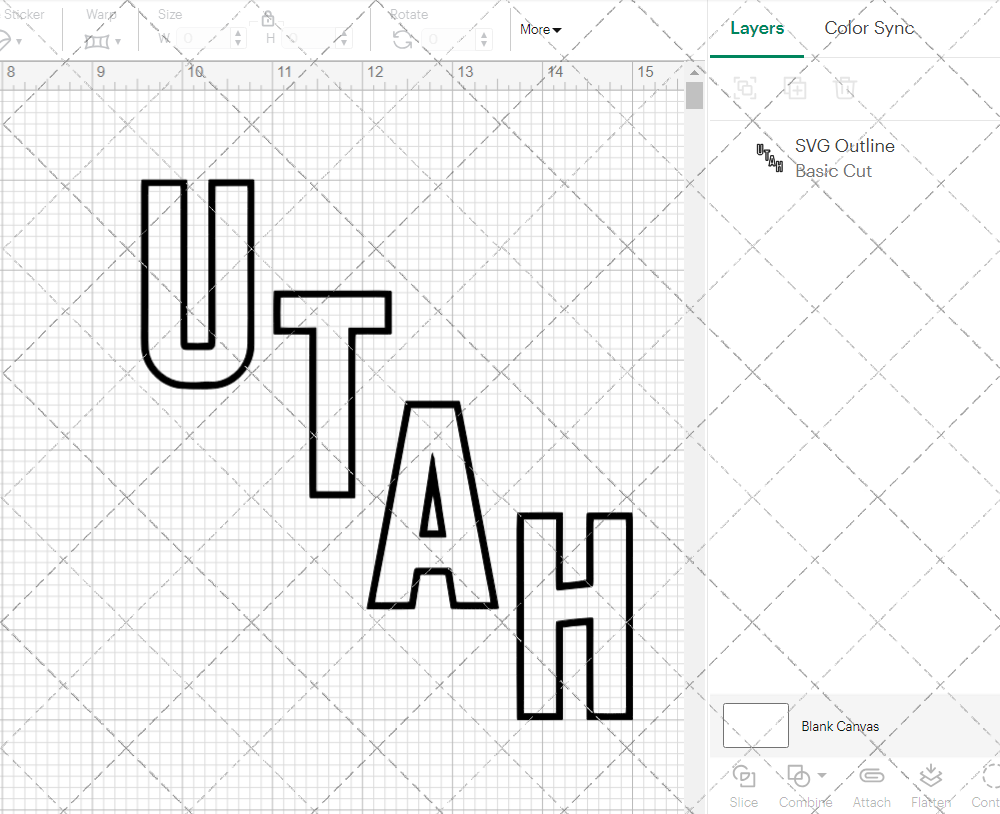This screenshot has width=1000, height=814.
Task: Click the size lock aspect ratio icon
Action: (x=267, y=18)
